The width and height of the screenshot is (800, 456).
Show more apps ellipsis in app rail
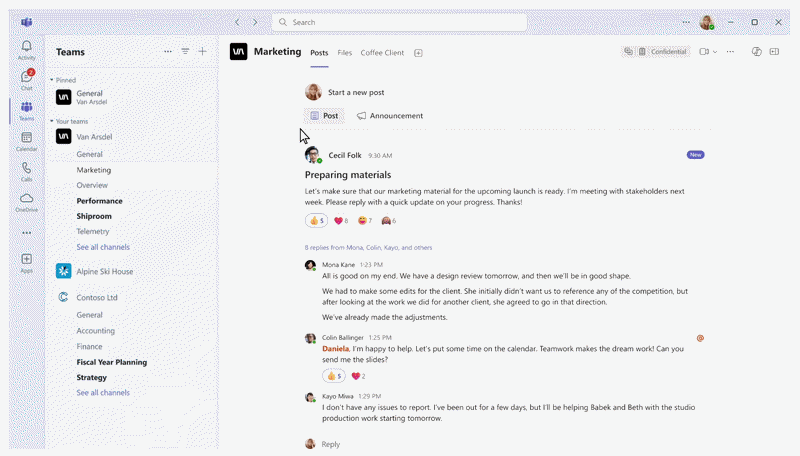tap(27, 233)
